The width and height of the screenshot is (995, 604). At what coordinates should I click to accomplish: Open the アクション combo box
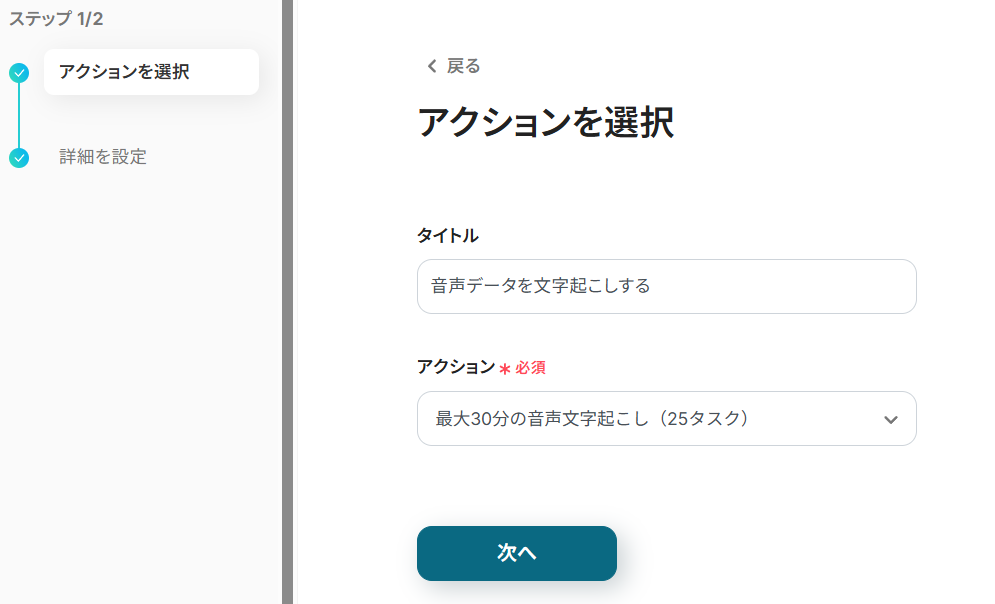coord(666,419)
